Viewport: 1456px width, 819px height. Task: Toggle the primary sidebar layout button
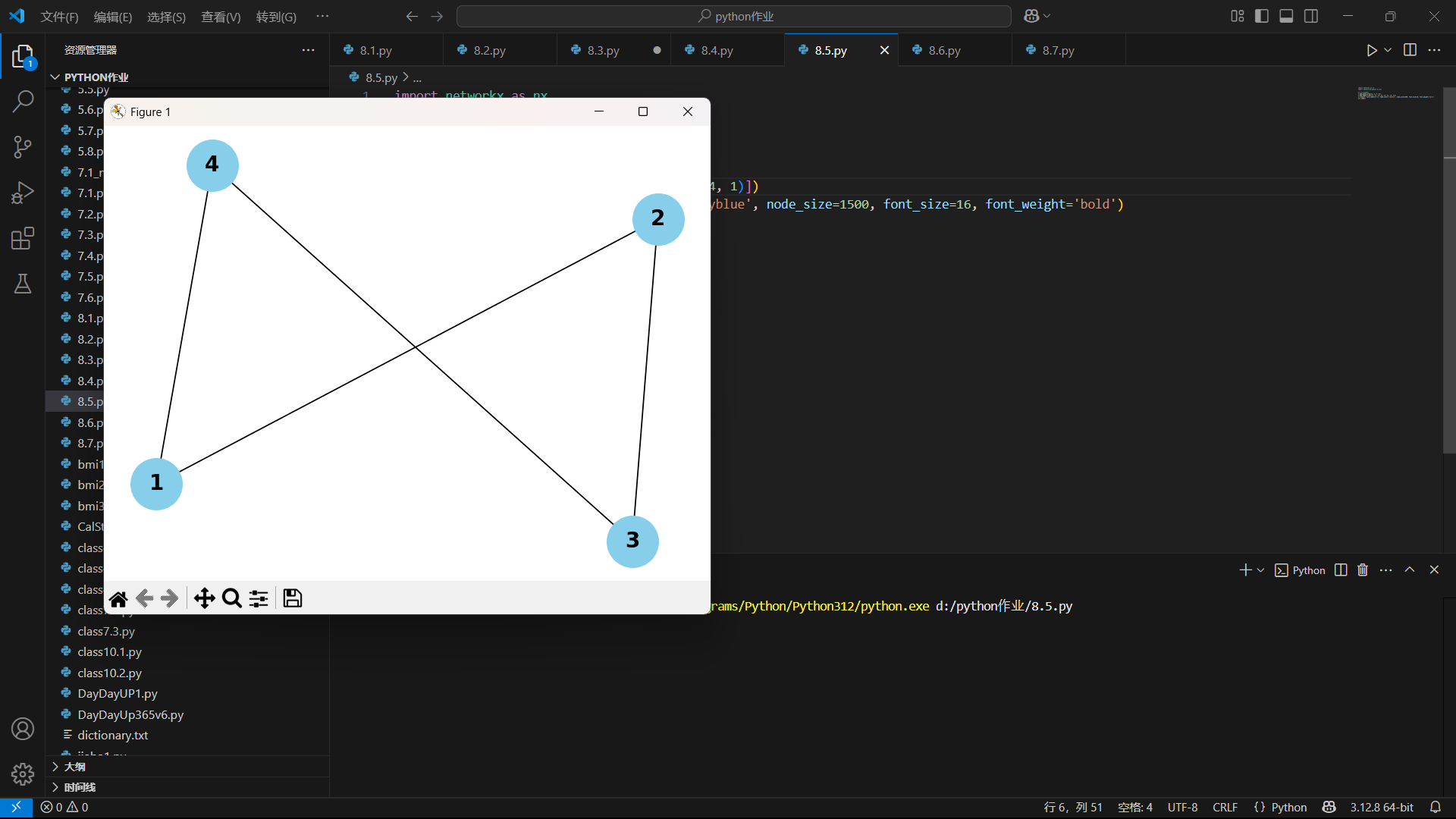point(1262,16)
